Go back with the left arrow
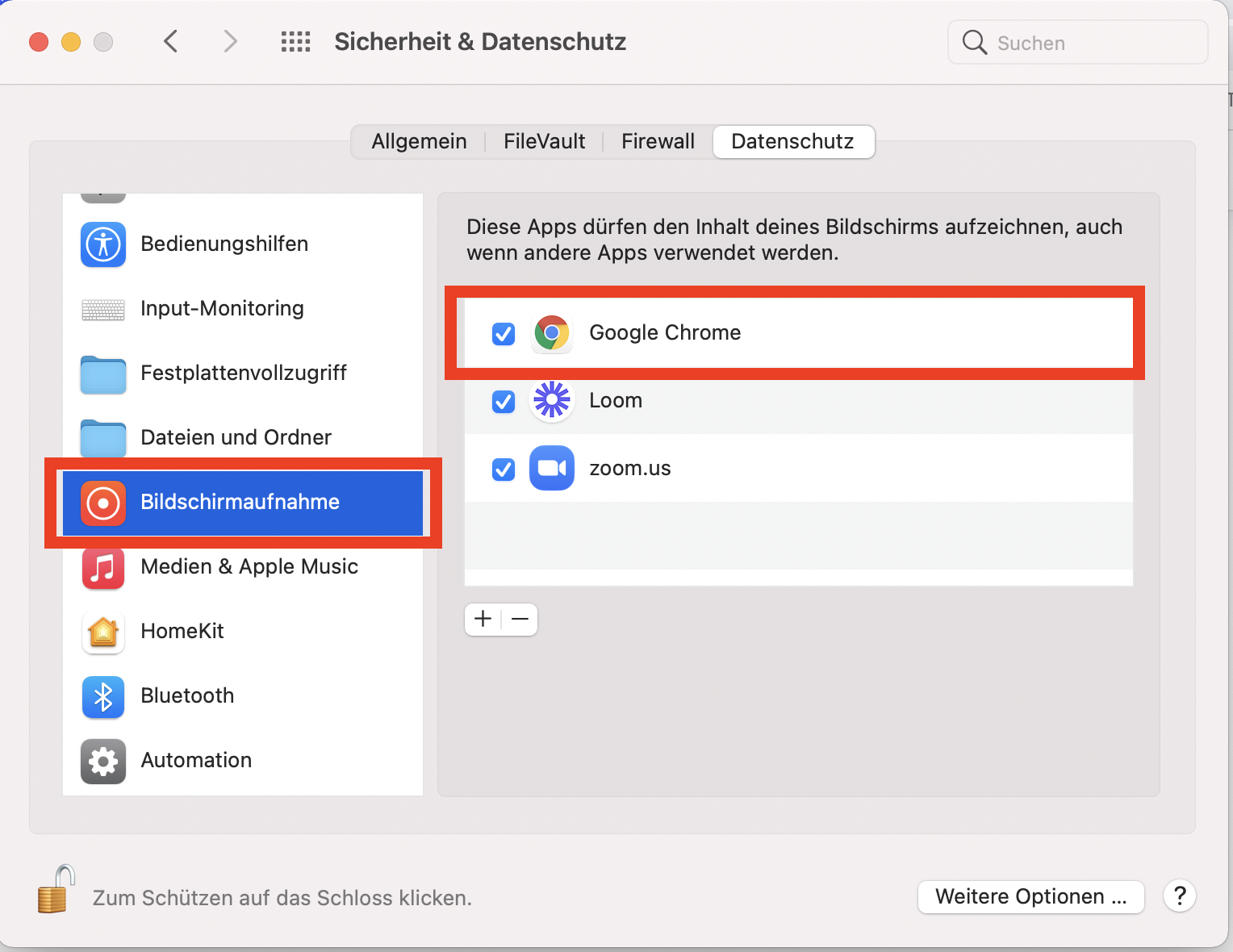 coord(170,41)
